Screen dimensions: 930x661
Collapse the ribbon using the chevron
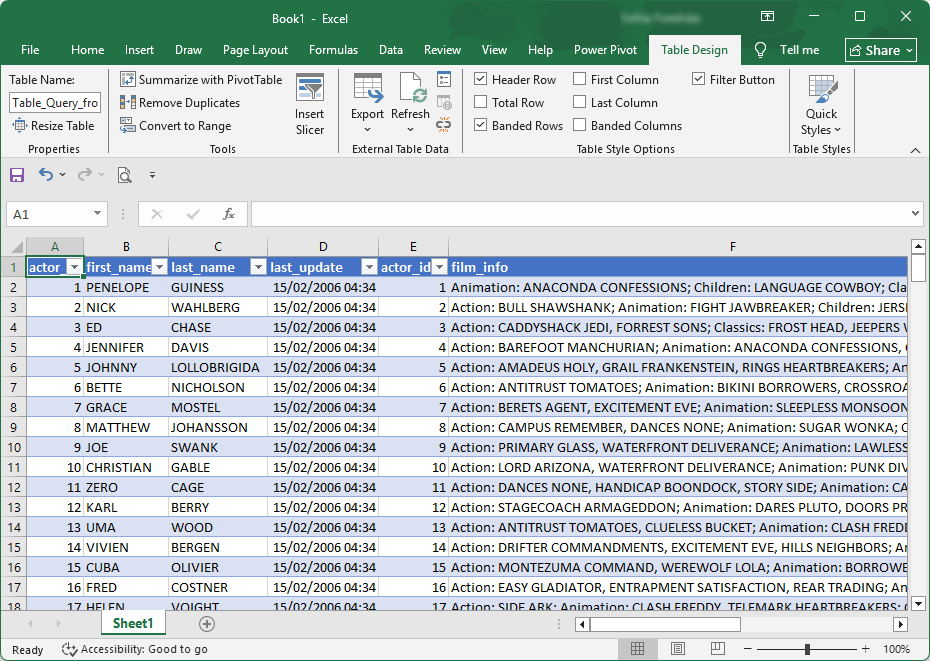(x=916, y=149)
